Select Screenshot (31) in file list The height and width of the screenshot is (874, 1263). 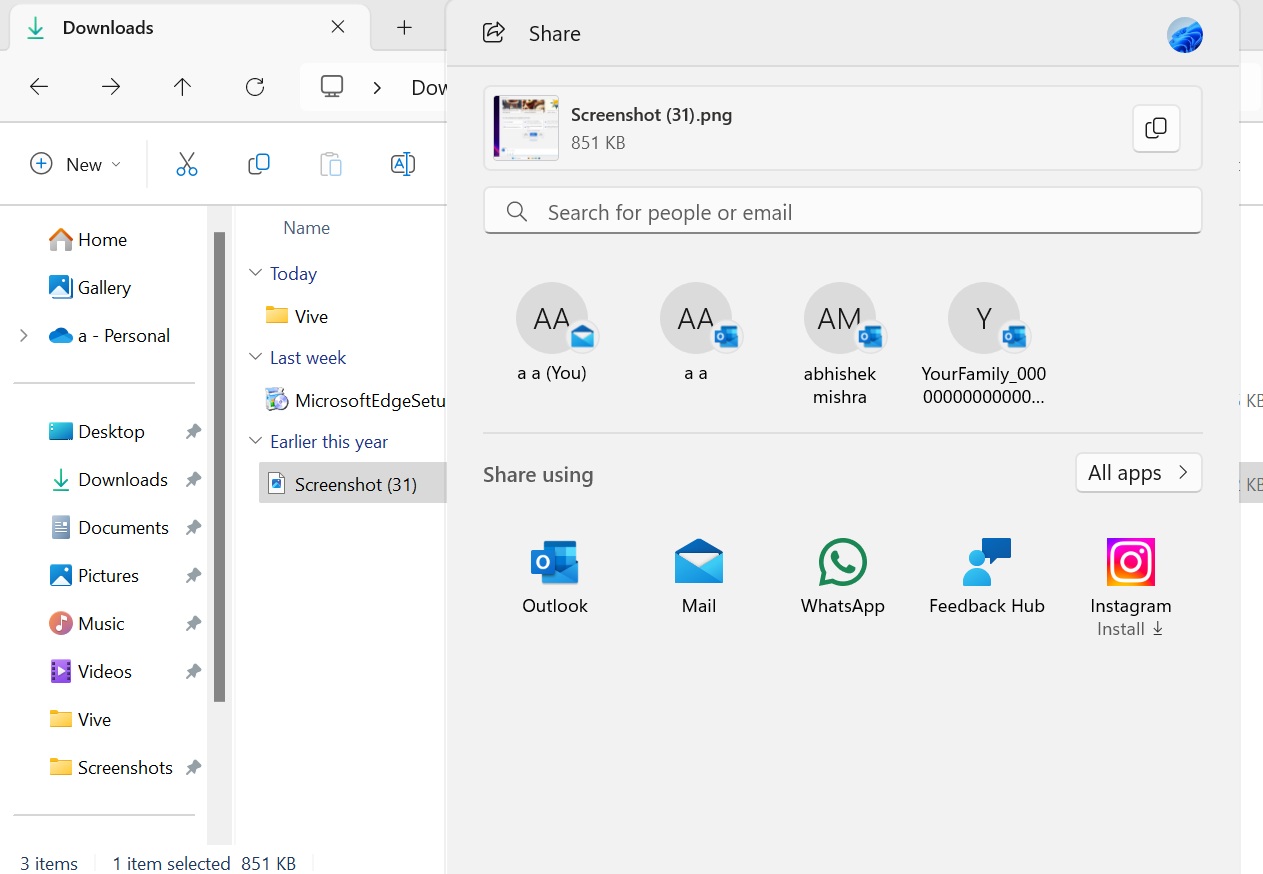coord(352,484)
